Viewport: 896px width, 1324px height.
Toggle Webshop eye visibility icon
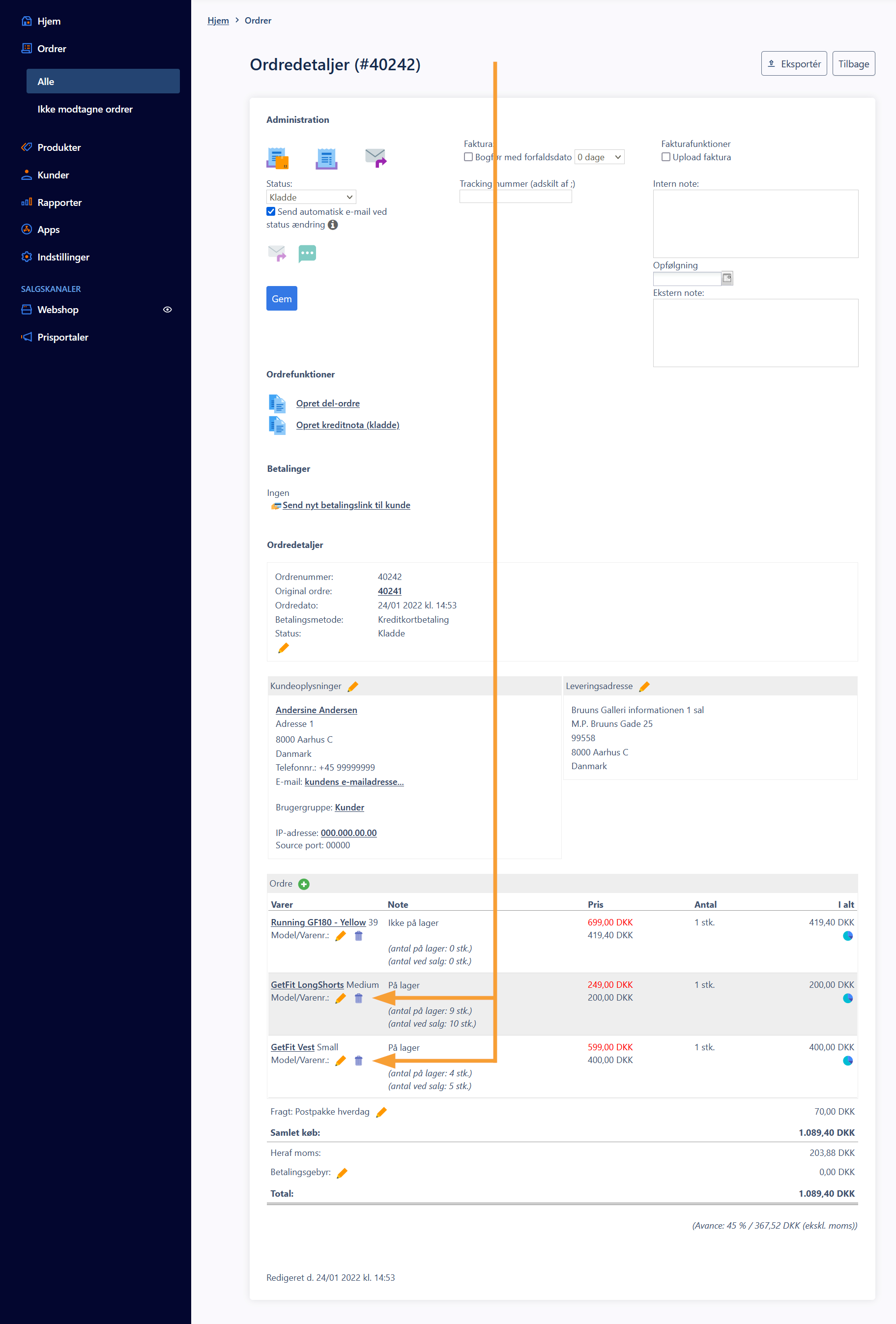168,310
